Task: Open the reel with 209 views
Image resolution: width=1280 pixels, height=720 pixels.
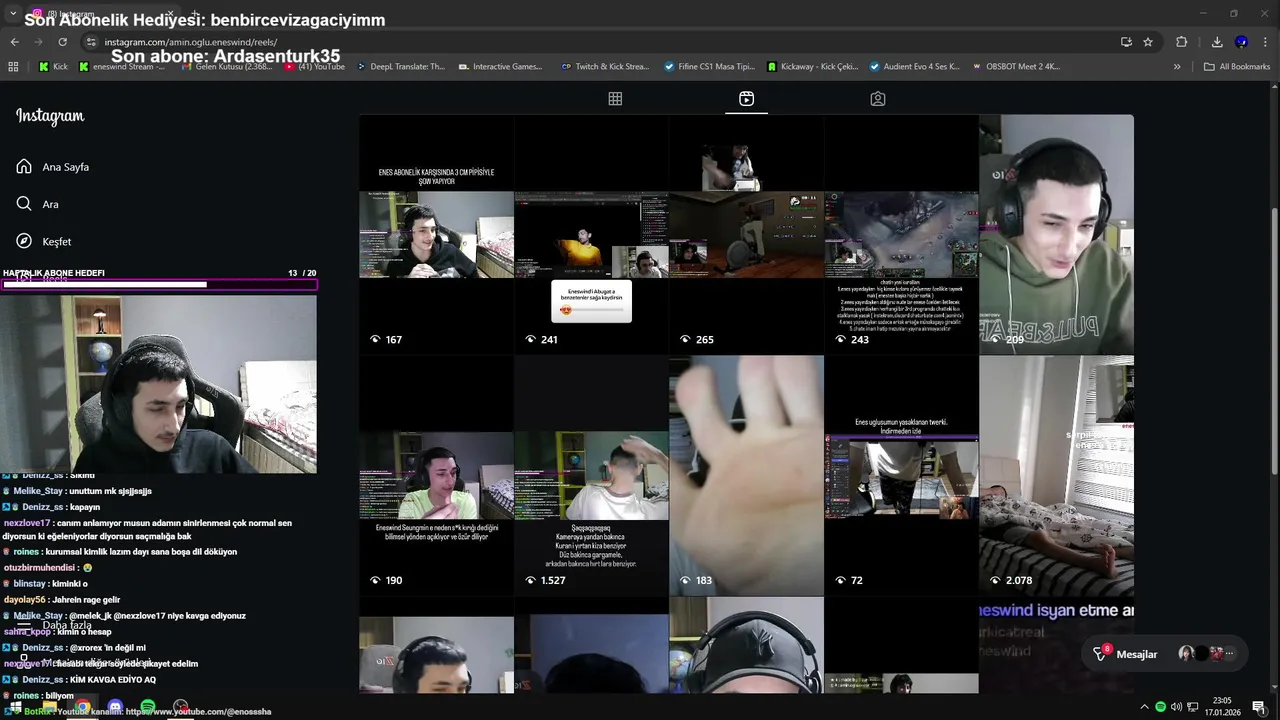Action: pos(1056,234)
